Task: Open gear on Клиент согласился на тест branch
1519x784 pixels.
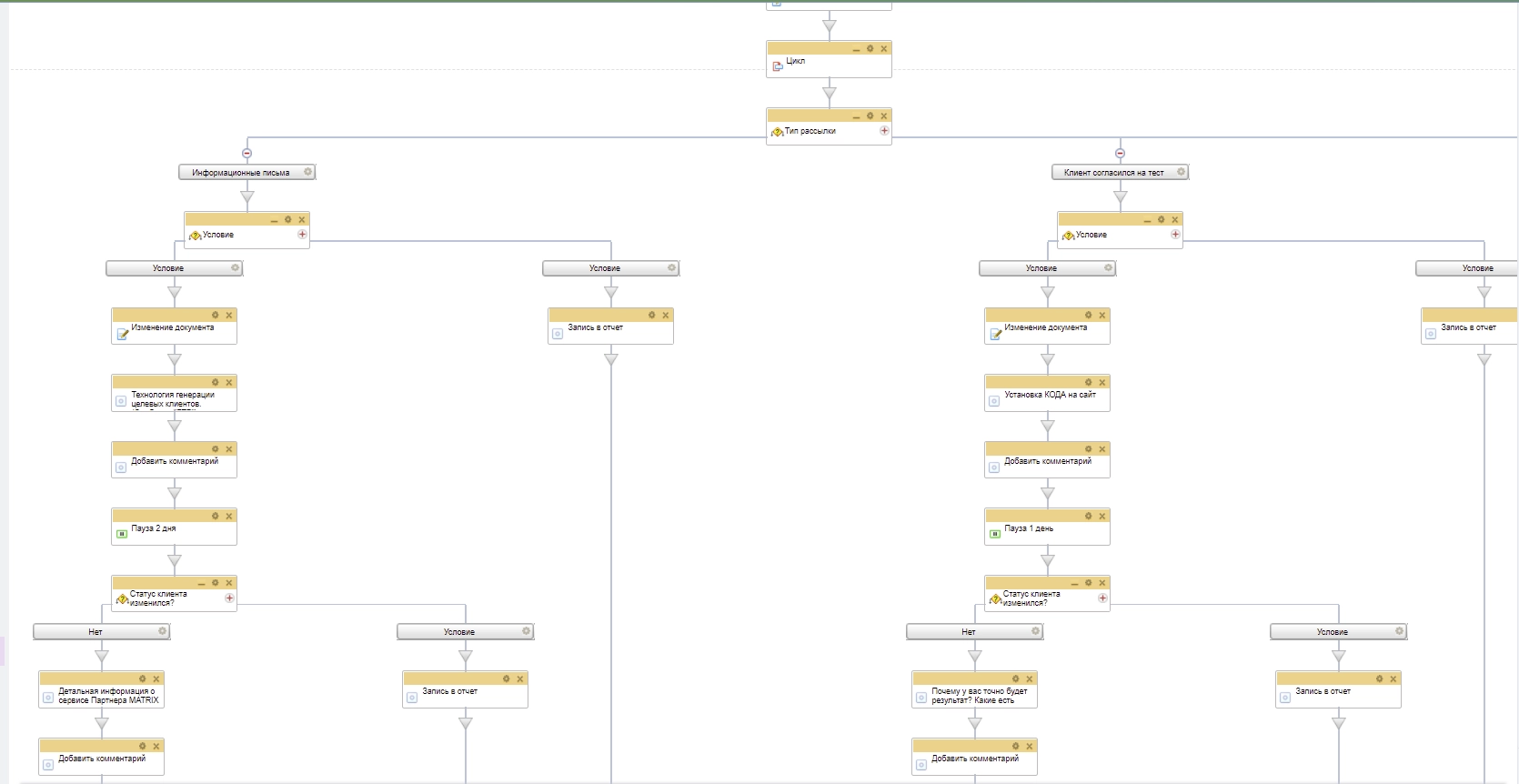Action: point(1181,172)
